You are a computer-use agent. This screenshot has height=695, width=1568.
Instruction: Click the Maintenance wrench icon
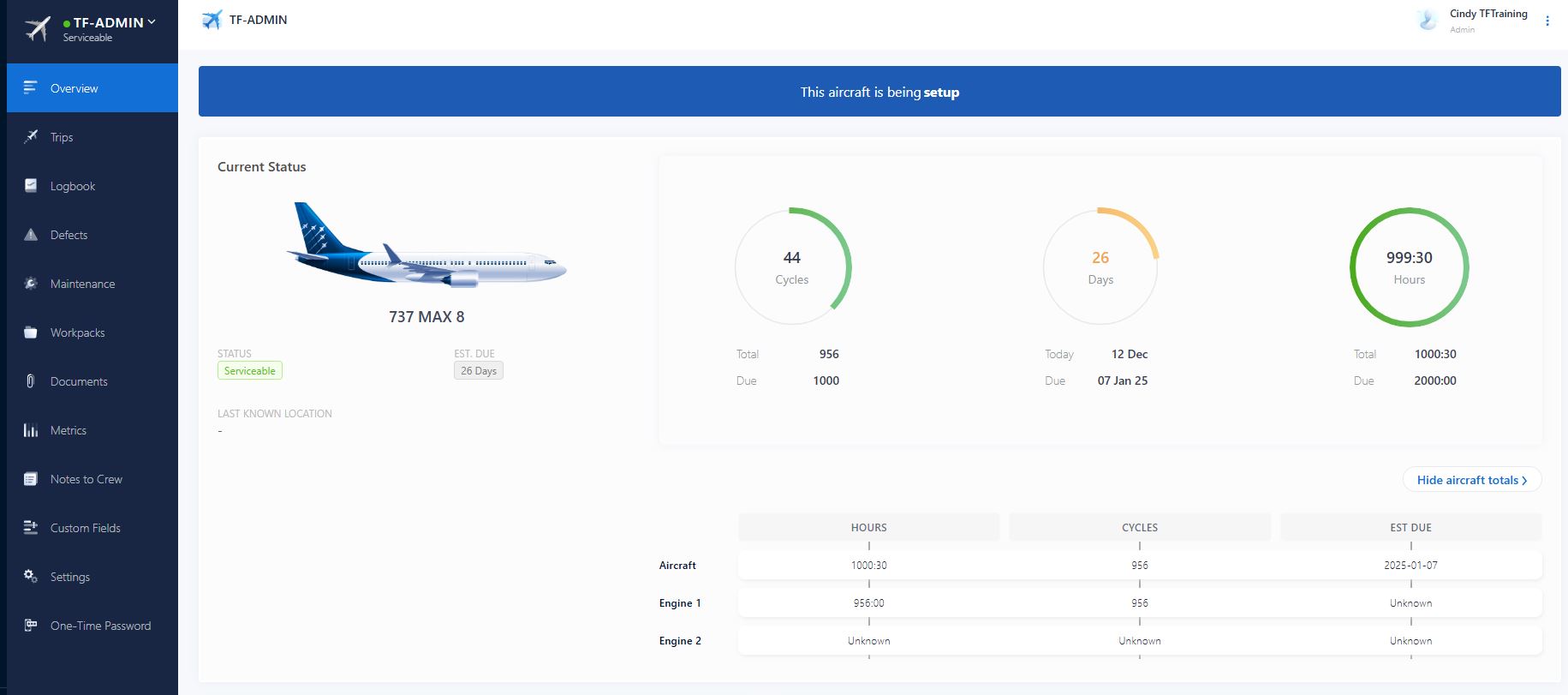(31, 284)
